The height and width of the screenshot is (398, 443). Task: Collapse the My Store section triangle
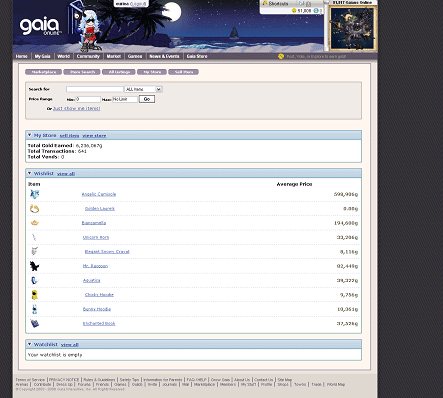click(29, 135)
